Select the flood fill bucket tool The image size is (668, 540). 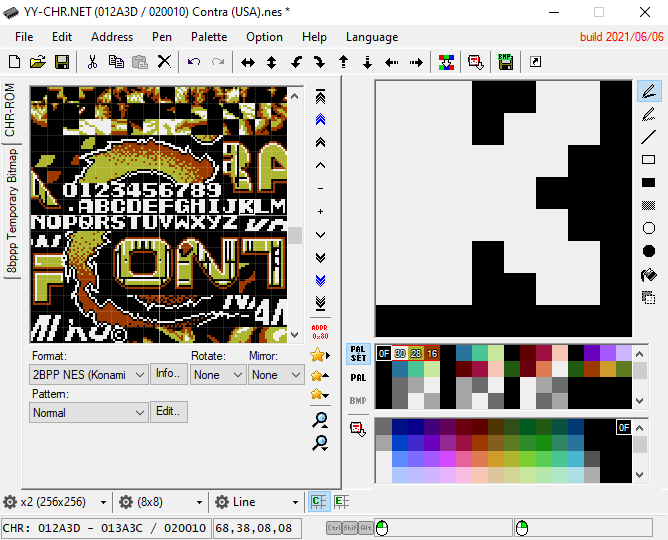pyautogui.click(x=648, y=275)
